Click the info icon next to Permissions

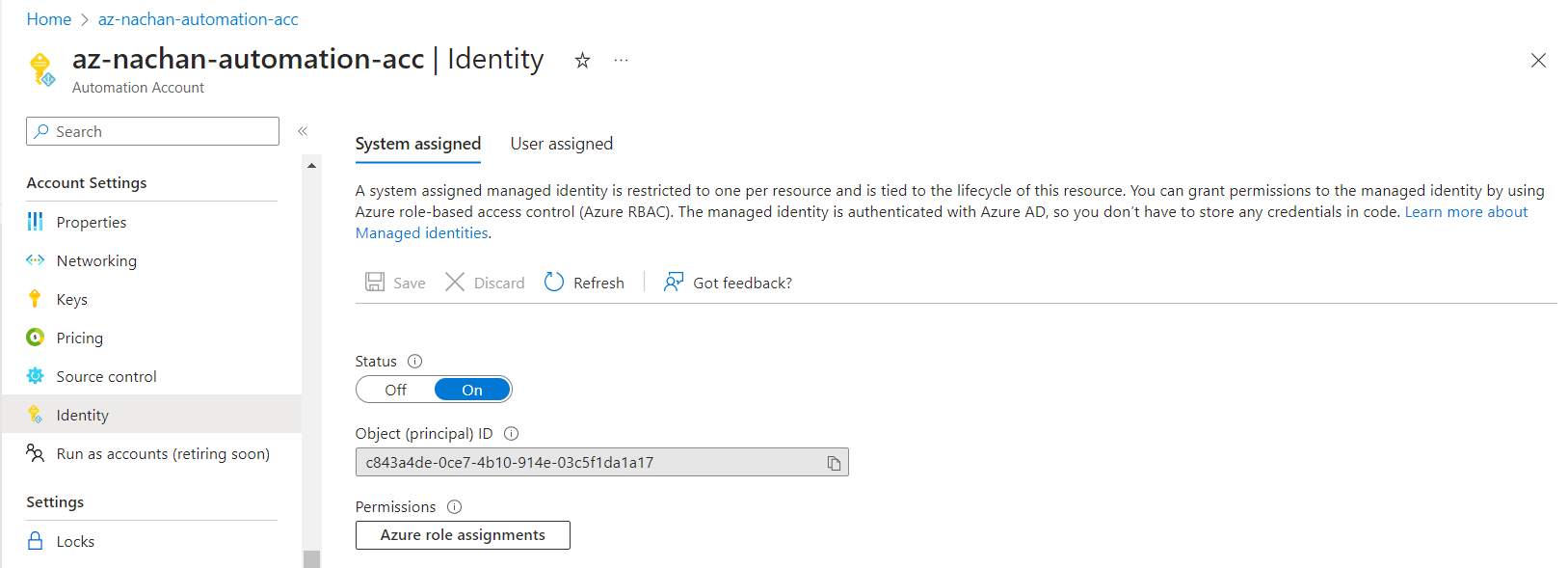tap(454, 507)
